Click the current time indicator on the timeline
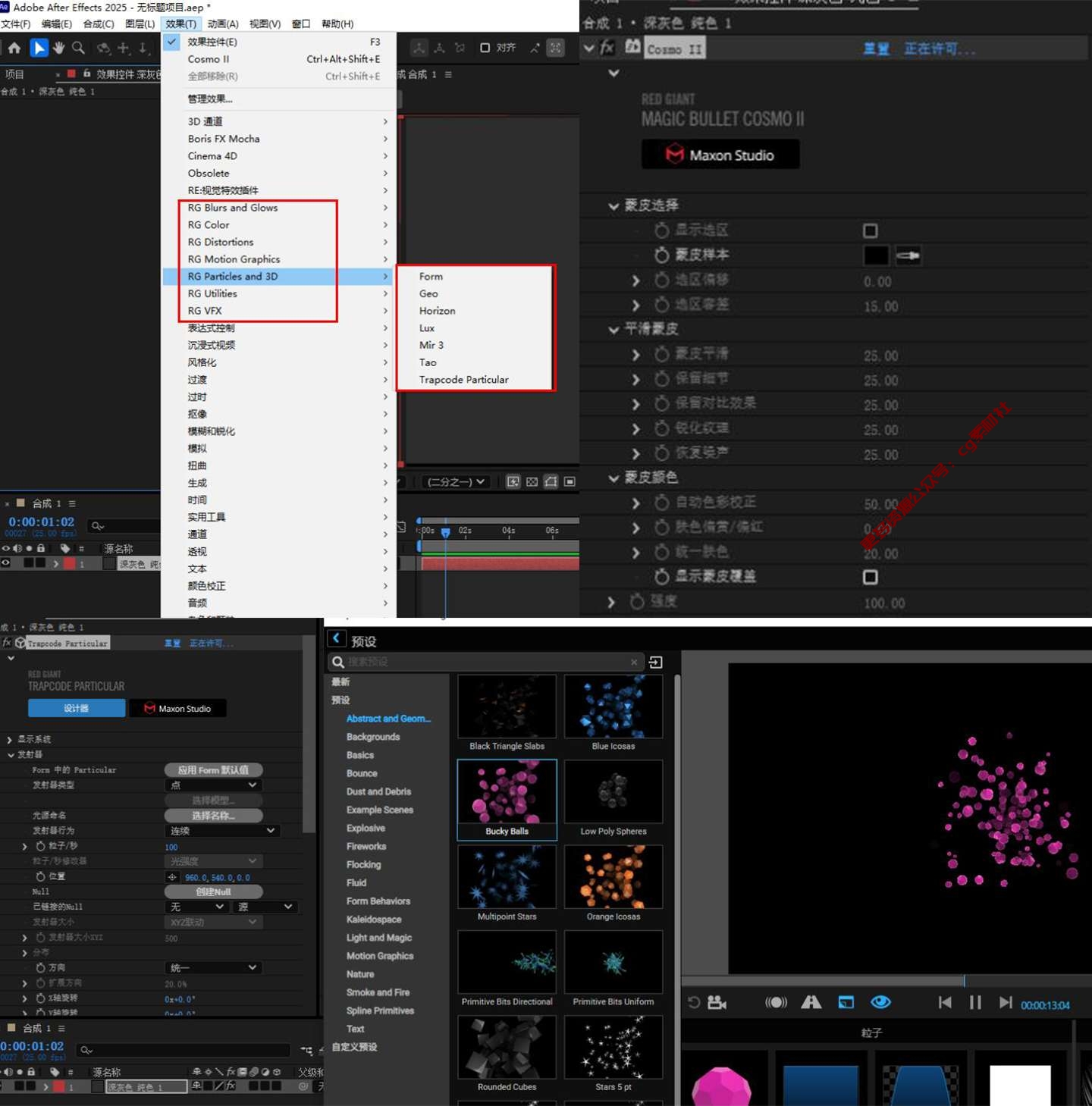 (446, 532)
